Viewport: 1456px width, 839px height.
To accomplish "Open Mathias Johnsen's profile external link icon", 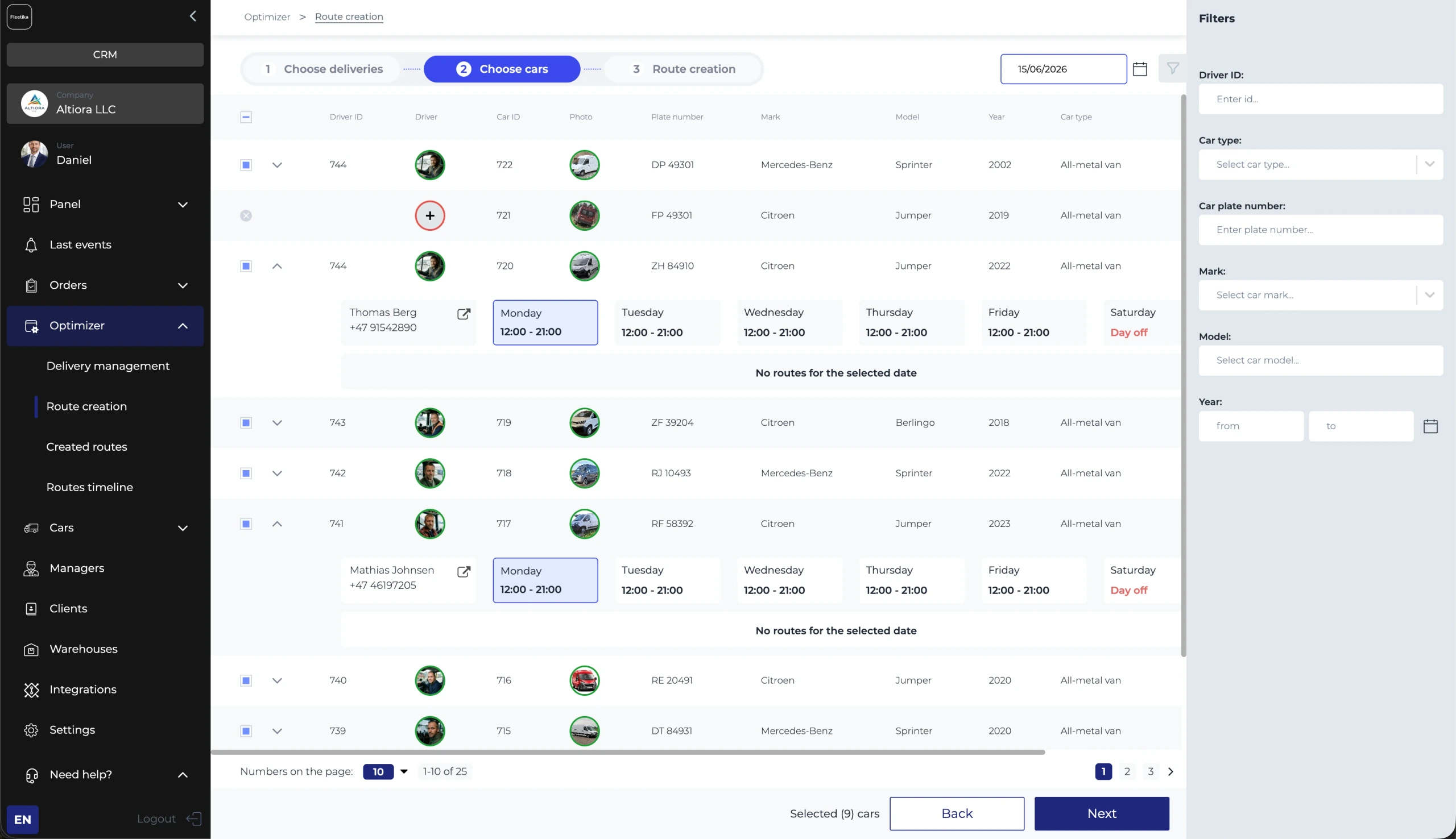I will click(x=464, y=572).
